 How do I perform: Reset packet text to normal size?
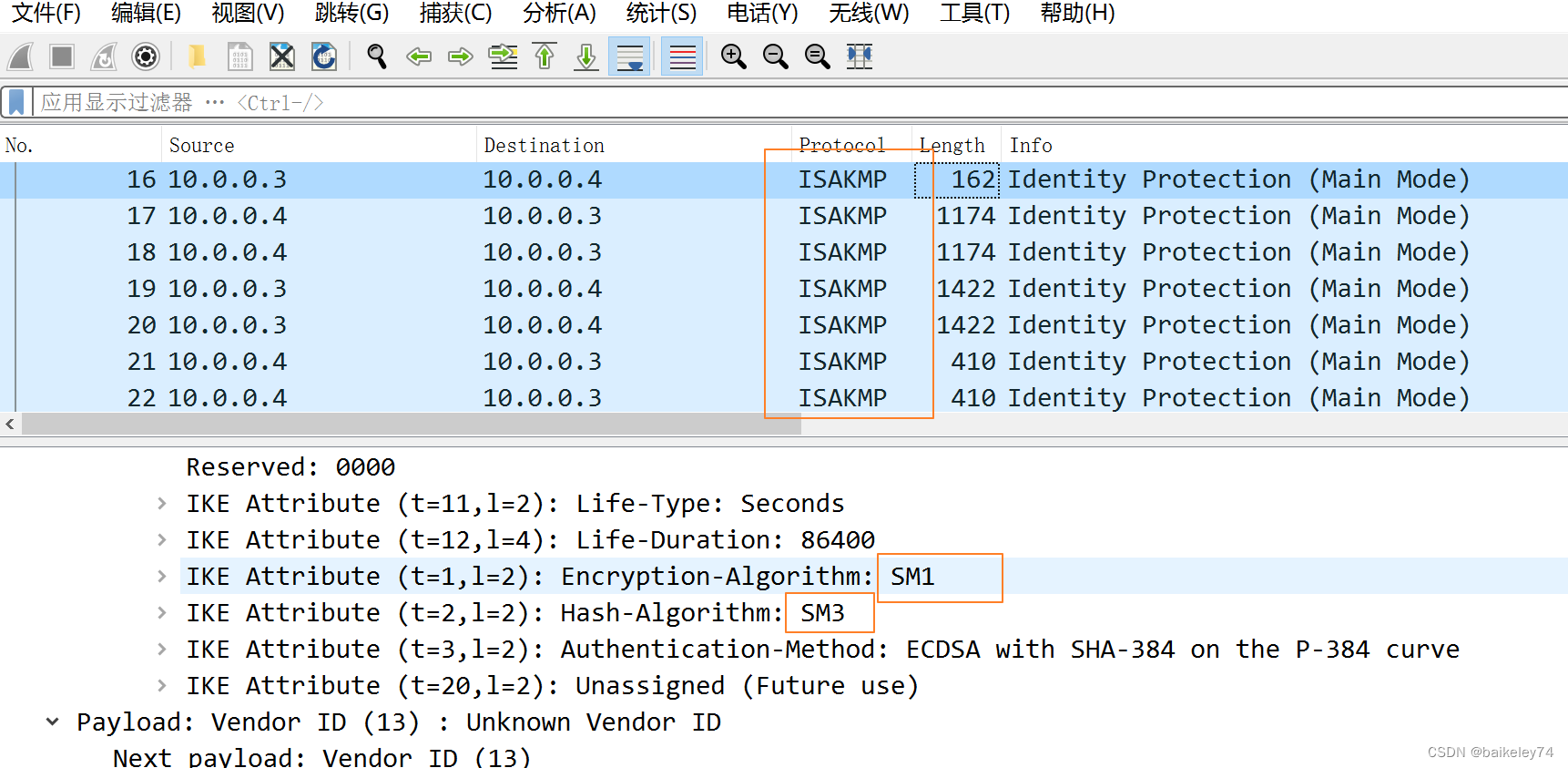point(817,56)
